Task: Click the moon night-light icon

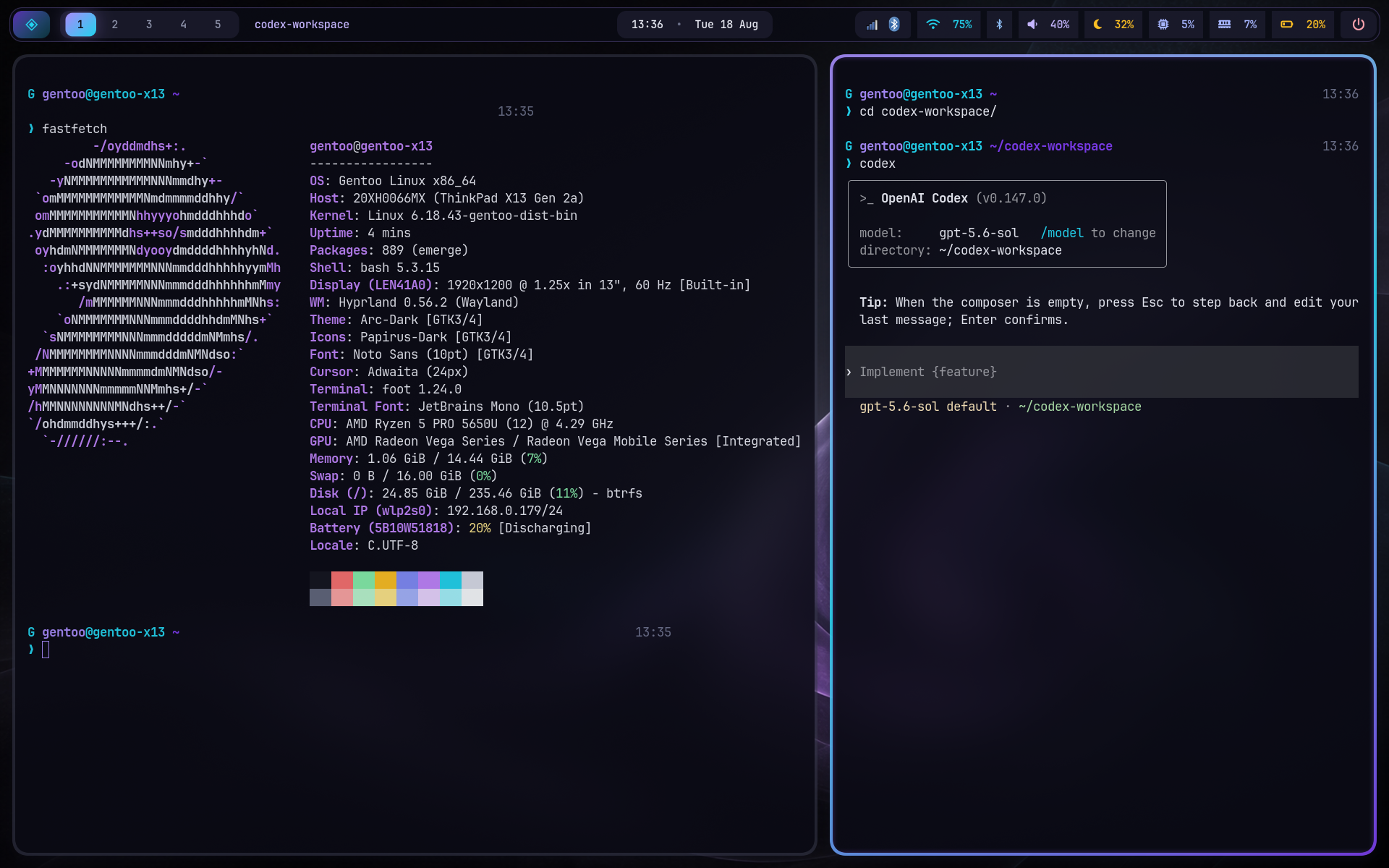Action: (1097, 25)
